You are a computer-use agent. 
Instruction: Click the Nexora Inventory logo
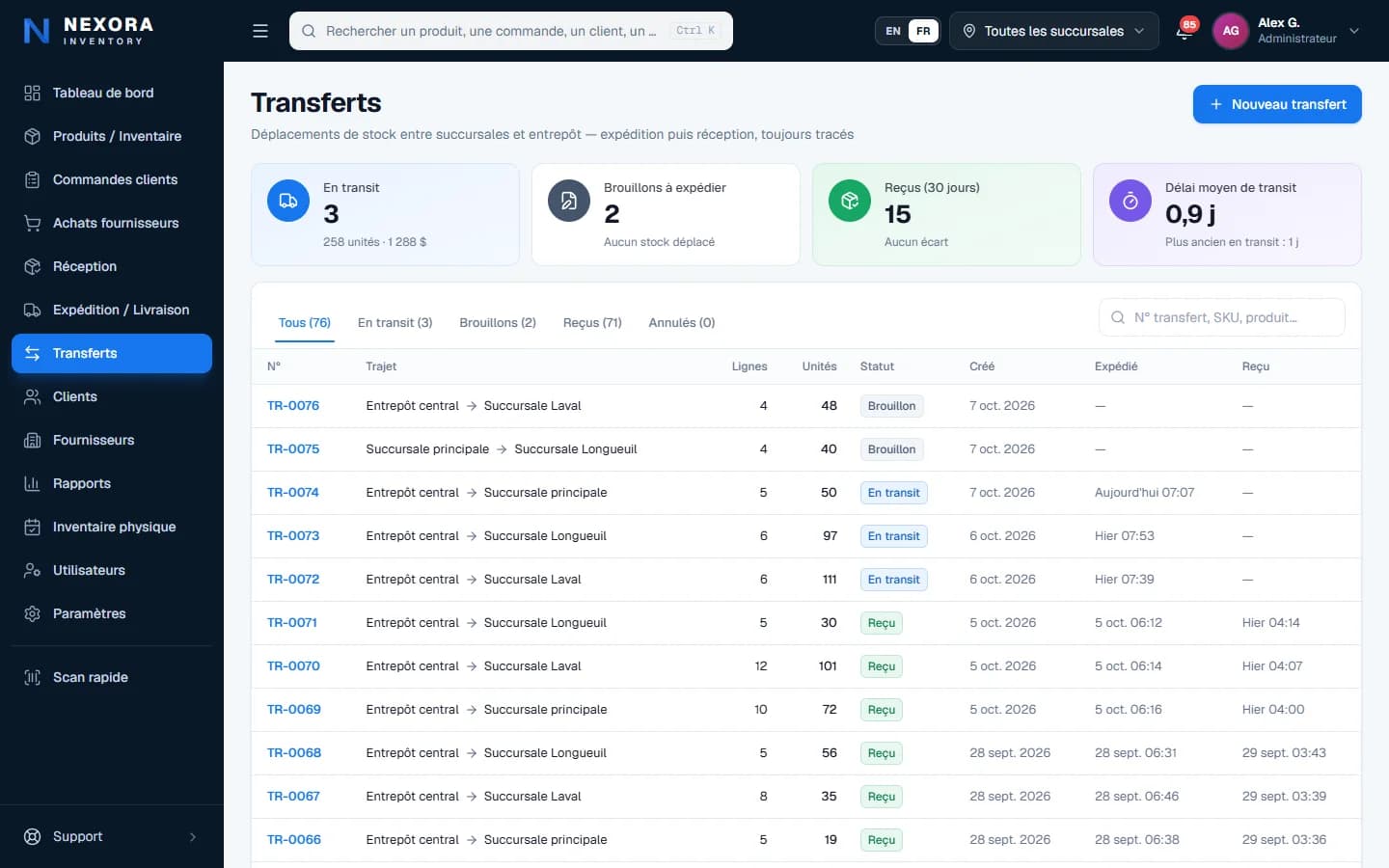(x=89, y=31)
